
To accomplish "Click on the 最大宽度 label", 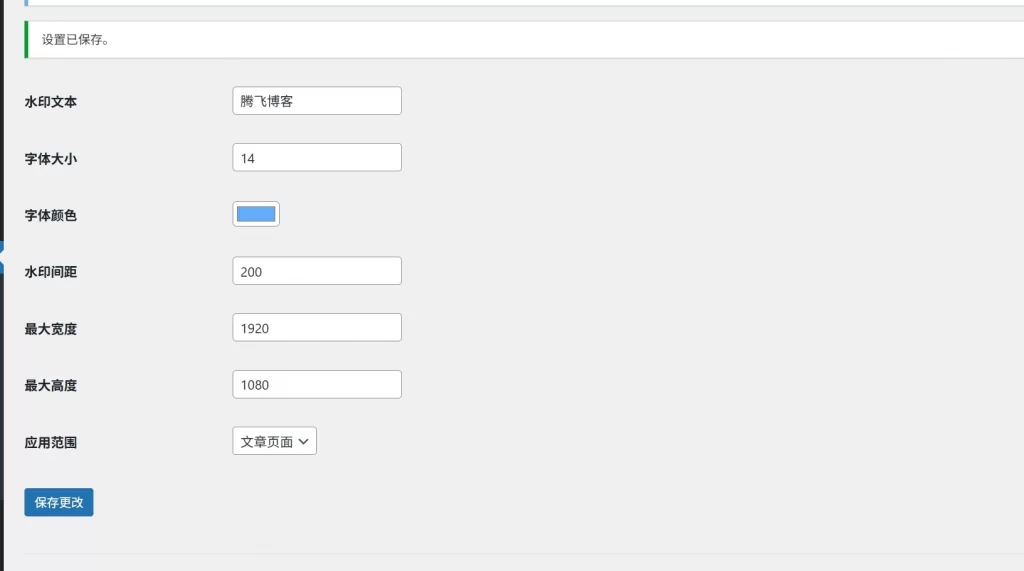I will click(x=51, y=328).
